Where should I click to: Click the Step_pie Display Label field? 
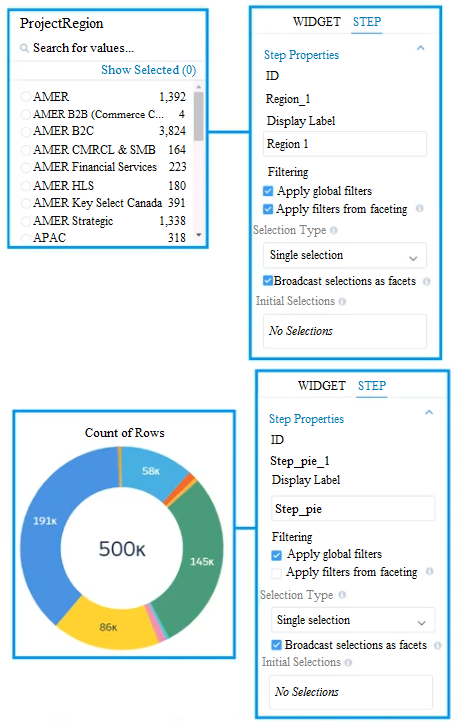(x=353, y=509)
